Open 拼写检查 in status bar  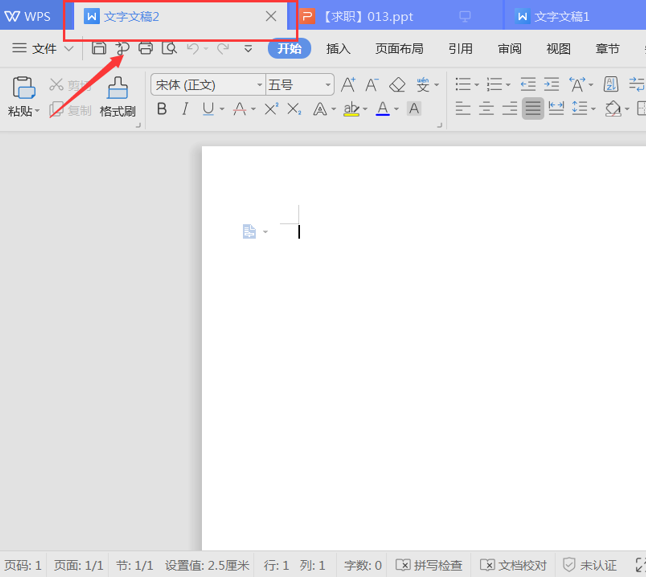tap(429, 565)
